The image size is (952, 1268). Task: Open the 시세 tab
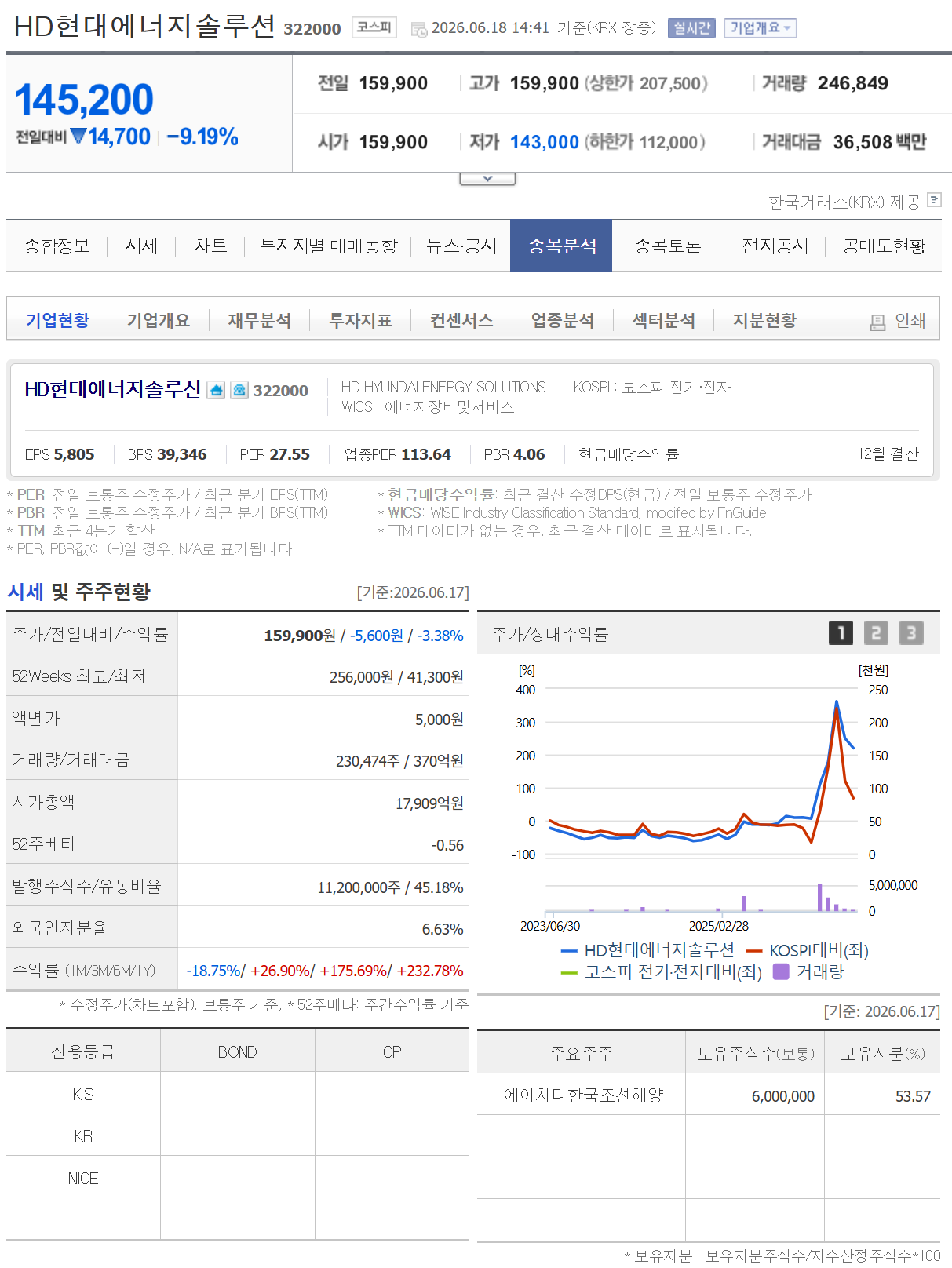coord(141,246)
